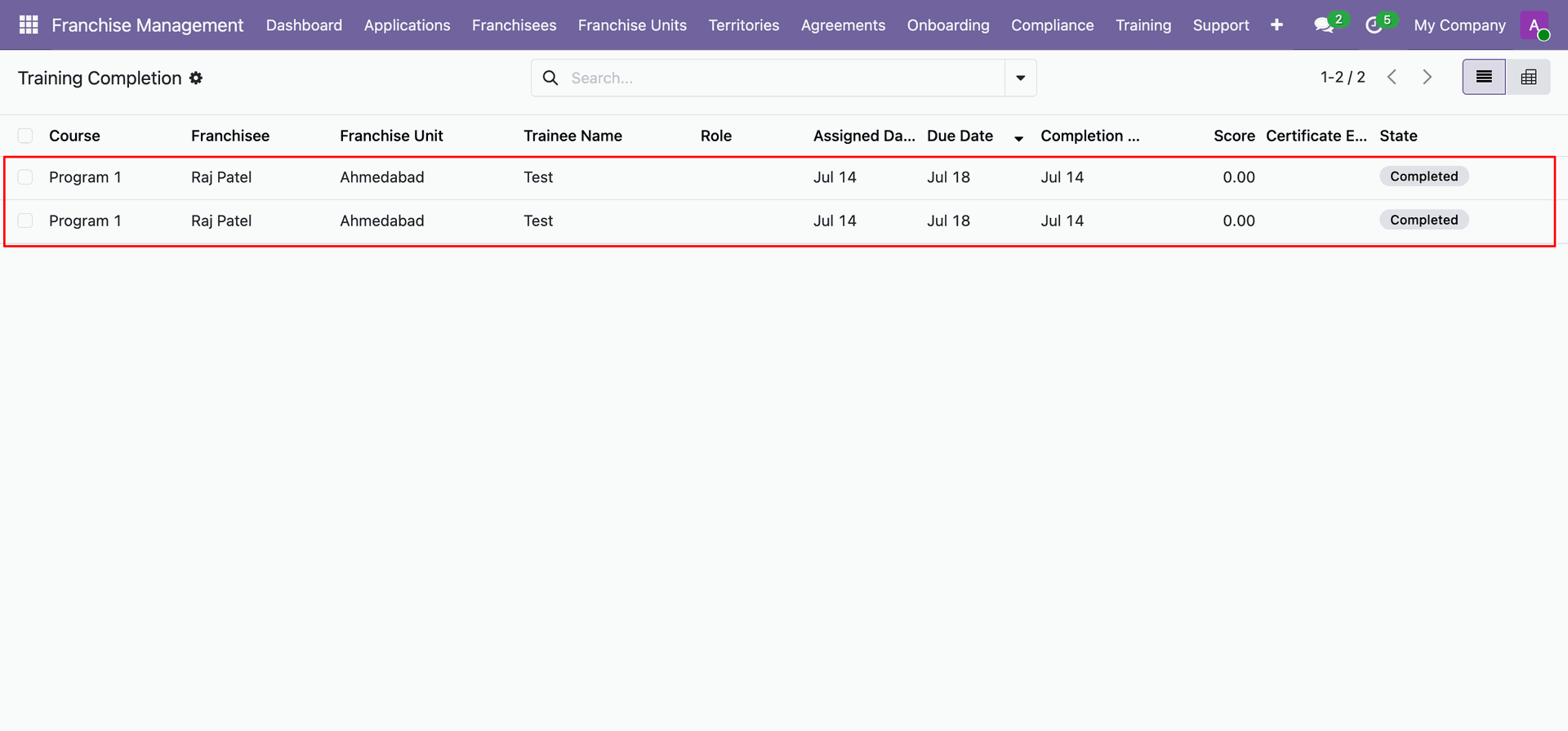Open the apps grid menu icon
1568x731 pixels.
(x=29, y=25)
